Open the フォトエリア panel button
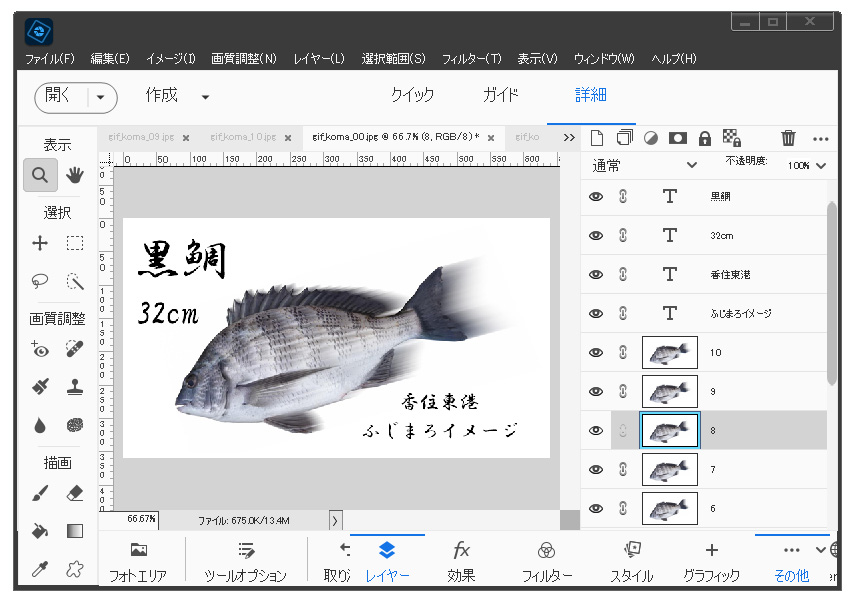Viewport: 856px width, 604px height. point(138,562)
